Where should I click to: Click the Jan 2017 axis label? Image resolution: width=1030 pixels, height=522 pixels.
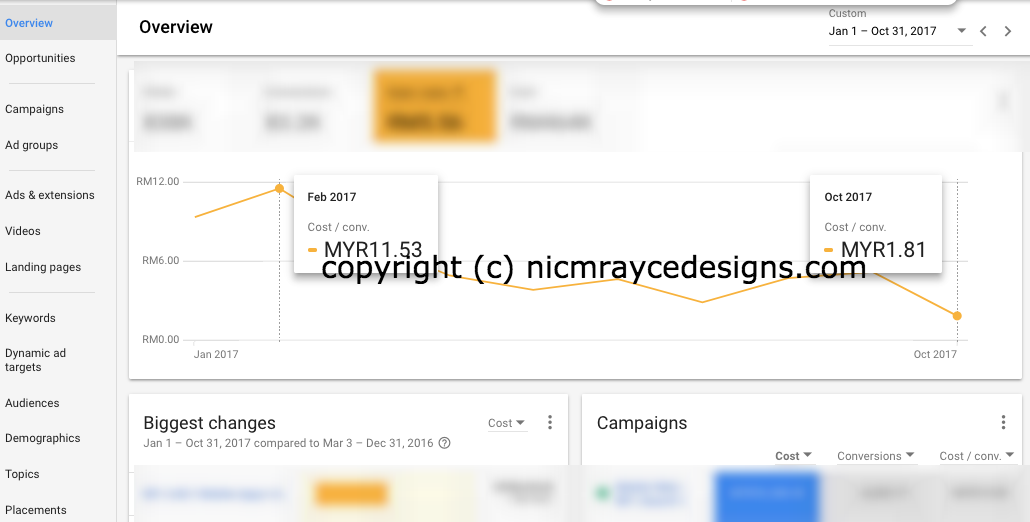tap(216, 354)
